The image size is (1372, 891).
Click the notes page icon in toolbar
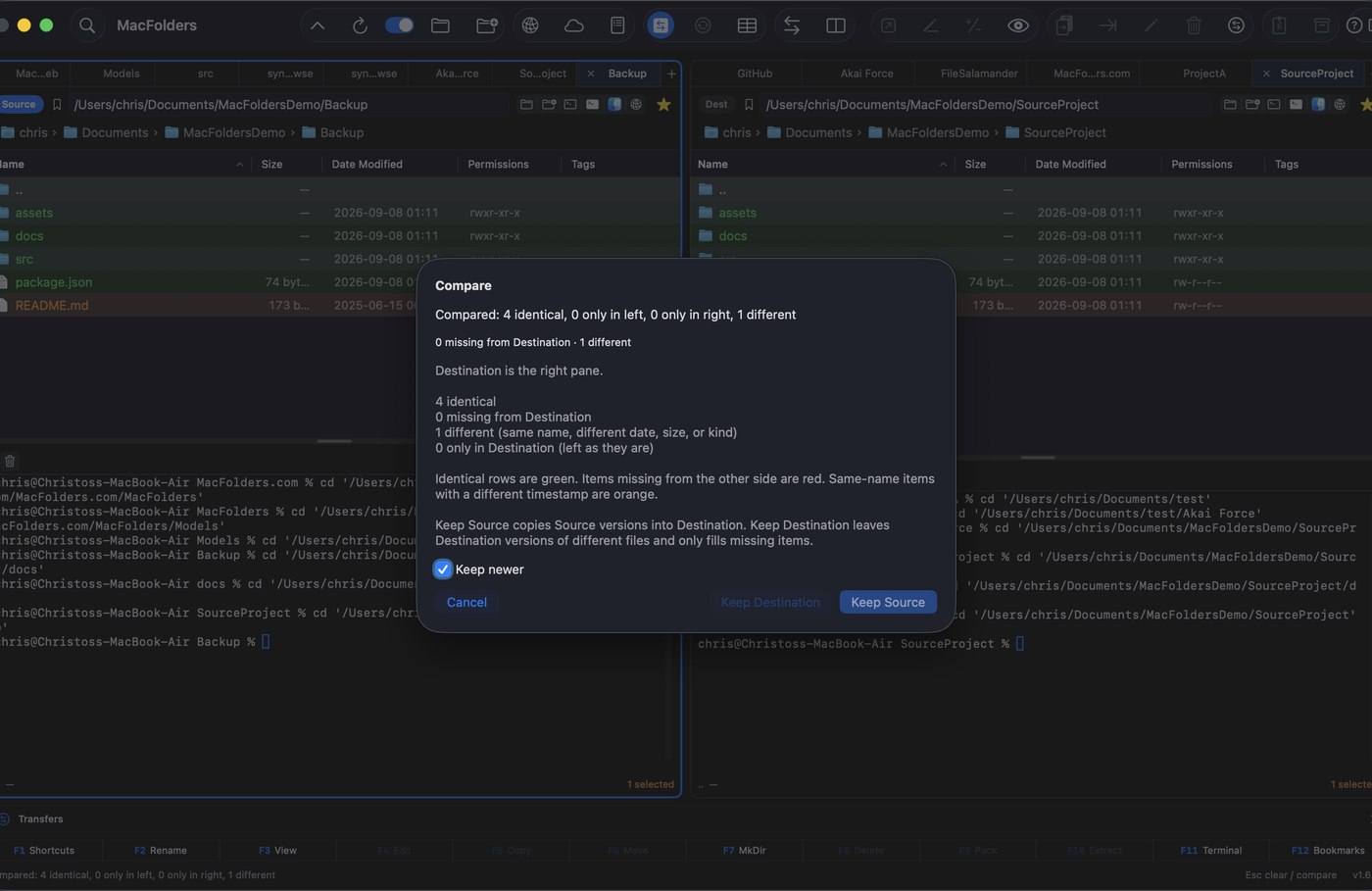pyautogui.click(x=617, y=25)
